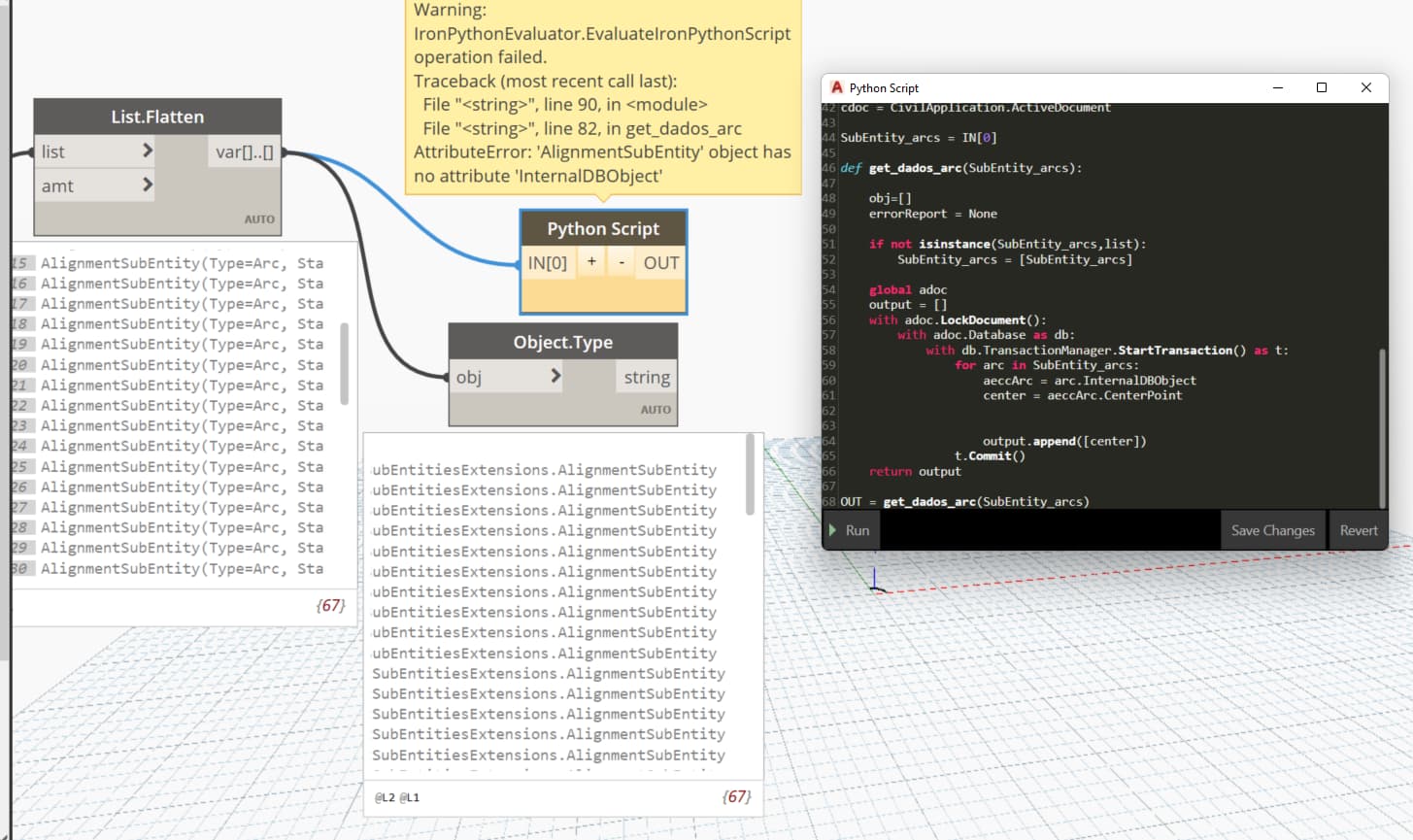Click the minus icon to remove a Python Script input
The width and height of the screenshot is (1413, 840).
click(x=621, y=262)
